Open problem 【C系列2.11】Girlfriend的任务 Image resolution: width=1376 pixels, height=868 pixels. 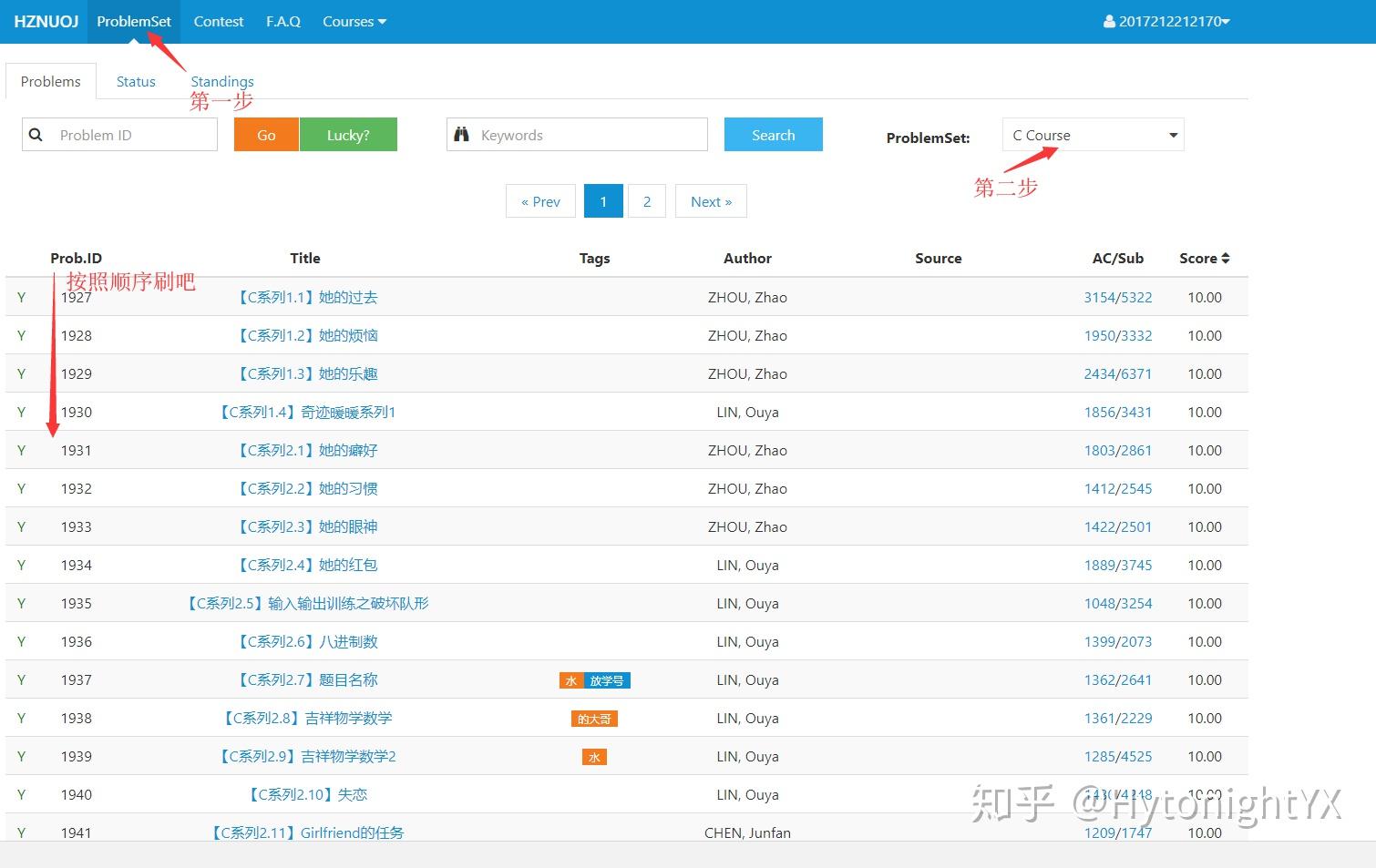pyautogui.click(x=305, y=833)
